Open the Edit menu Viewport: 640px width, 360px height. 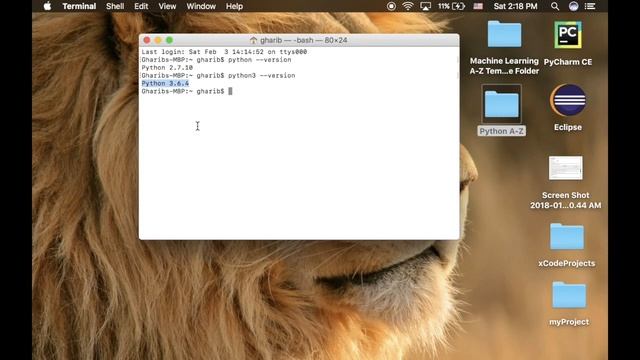[x=141, y=6]
